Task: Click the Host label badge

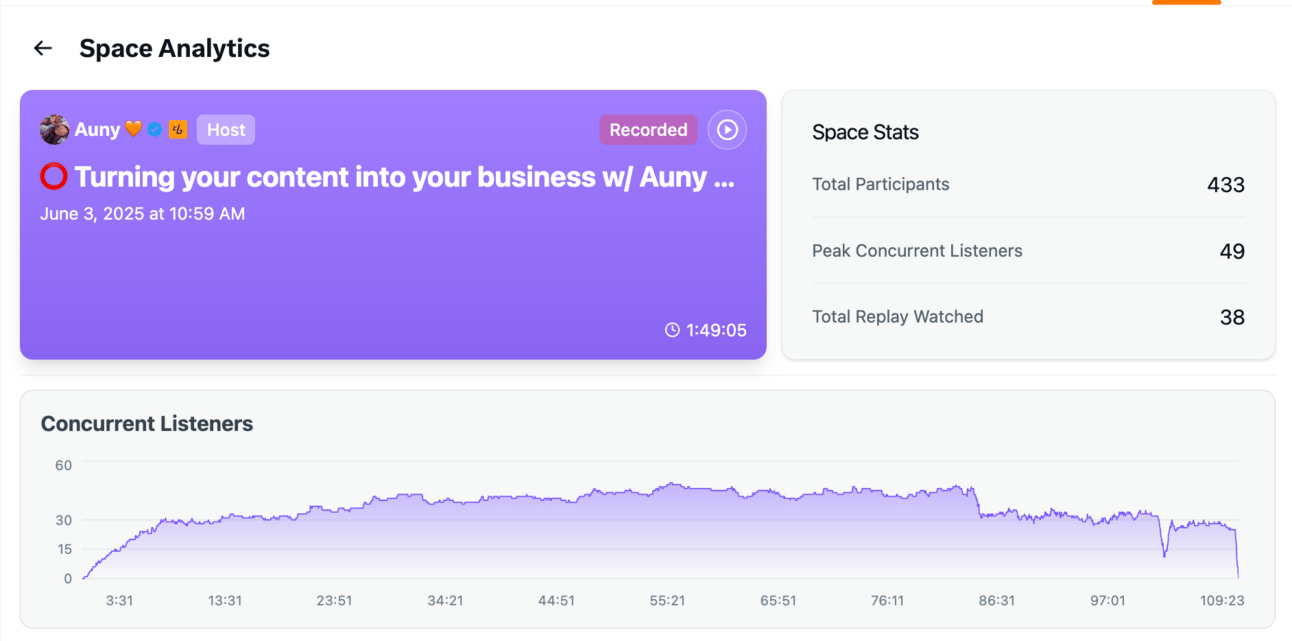Action: 226,130
